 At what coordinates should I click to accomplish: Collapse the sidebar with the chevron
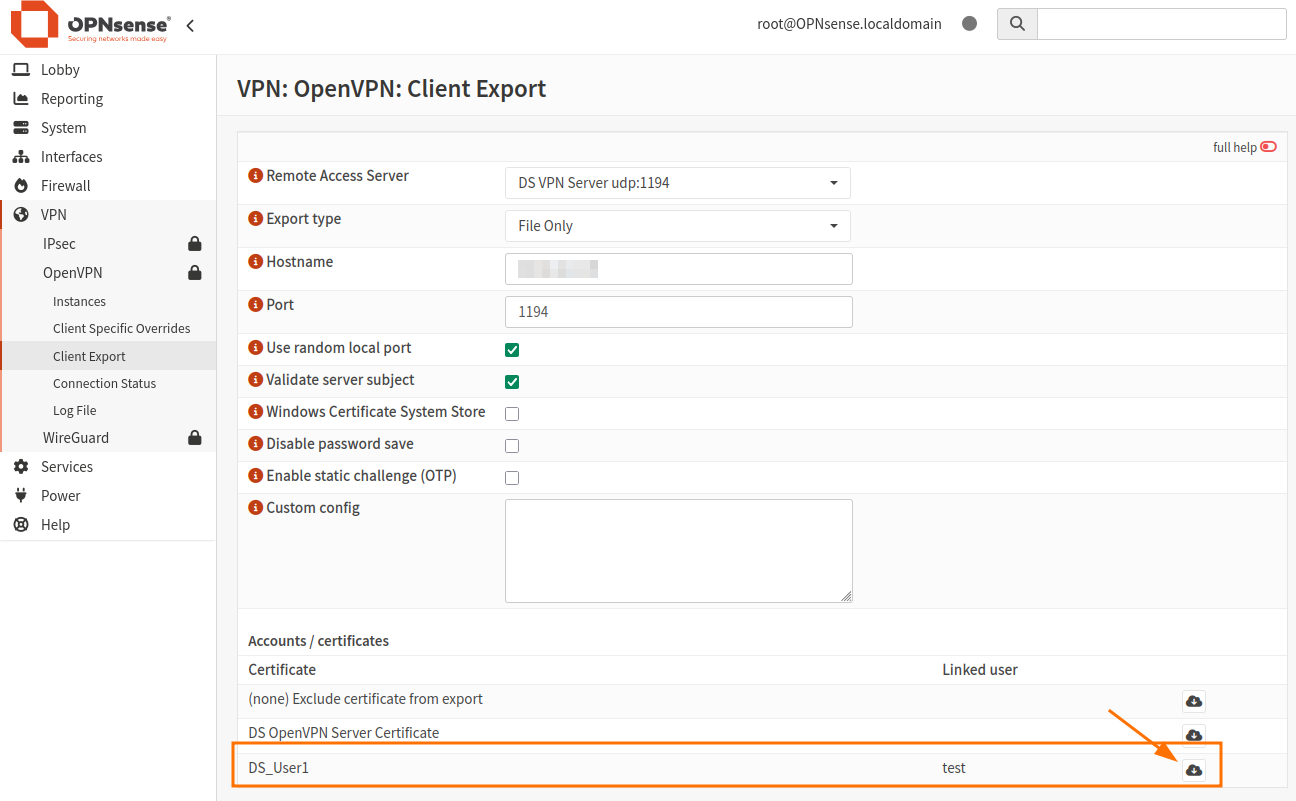click(190, 26)
